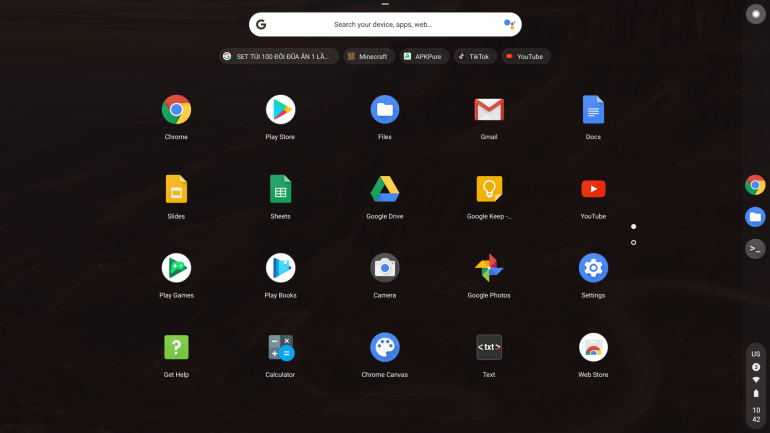This screenshot has height=433, width=770.
Task: Open the Chrome app
Action: (x=176, y=109)
